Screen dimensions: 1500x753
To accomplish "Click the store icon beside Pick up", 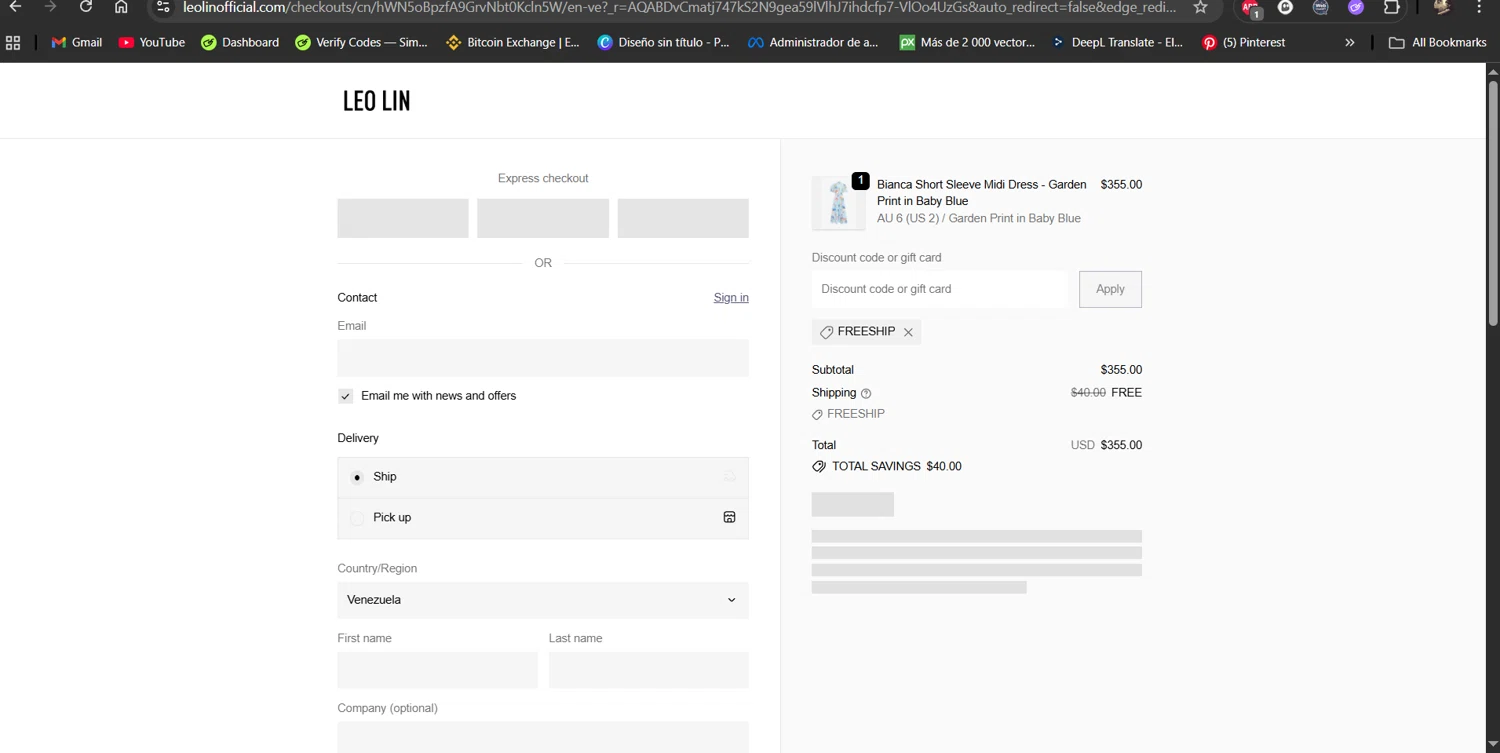I will point(729,517).
